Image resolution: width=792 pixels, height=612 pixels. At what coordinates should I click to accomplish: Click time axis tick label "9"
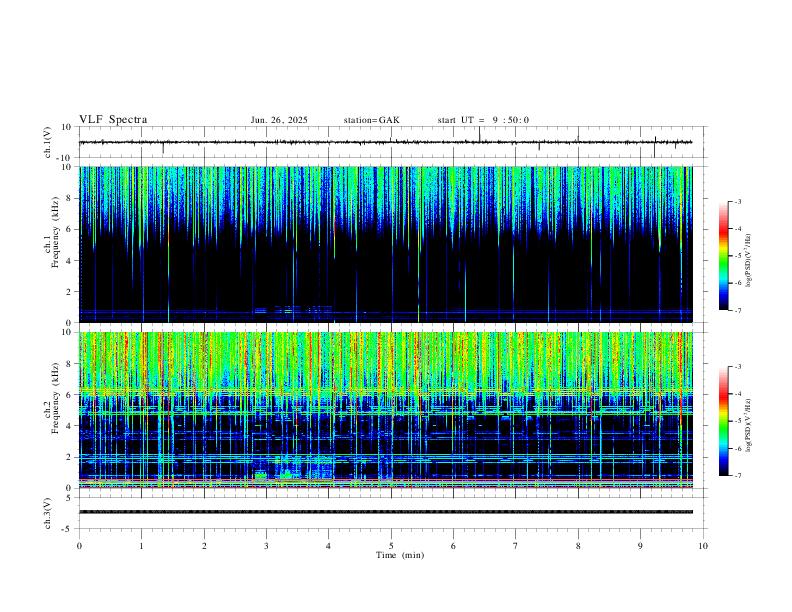click(x=640, y=546)
